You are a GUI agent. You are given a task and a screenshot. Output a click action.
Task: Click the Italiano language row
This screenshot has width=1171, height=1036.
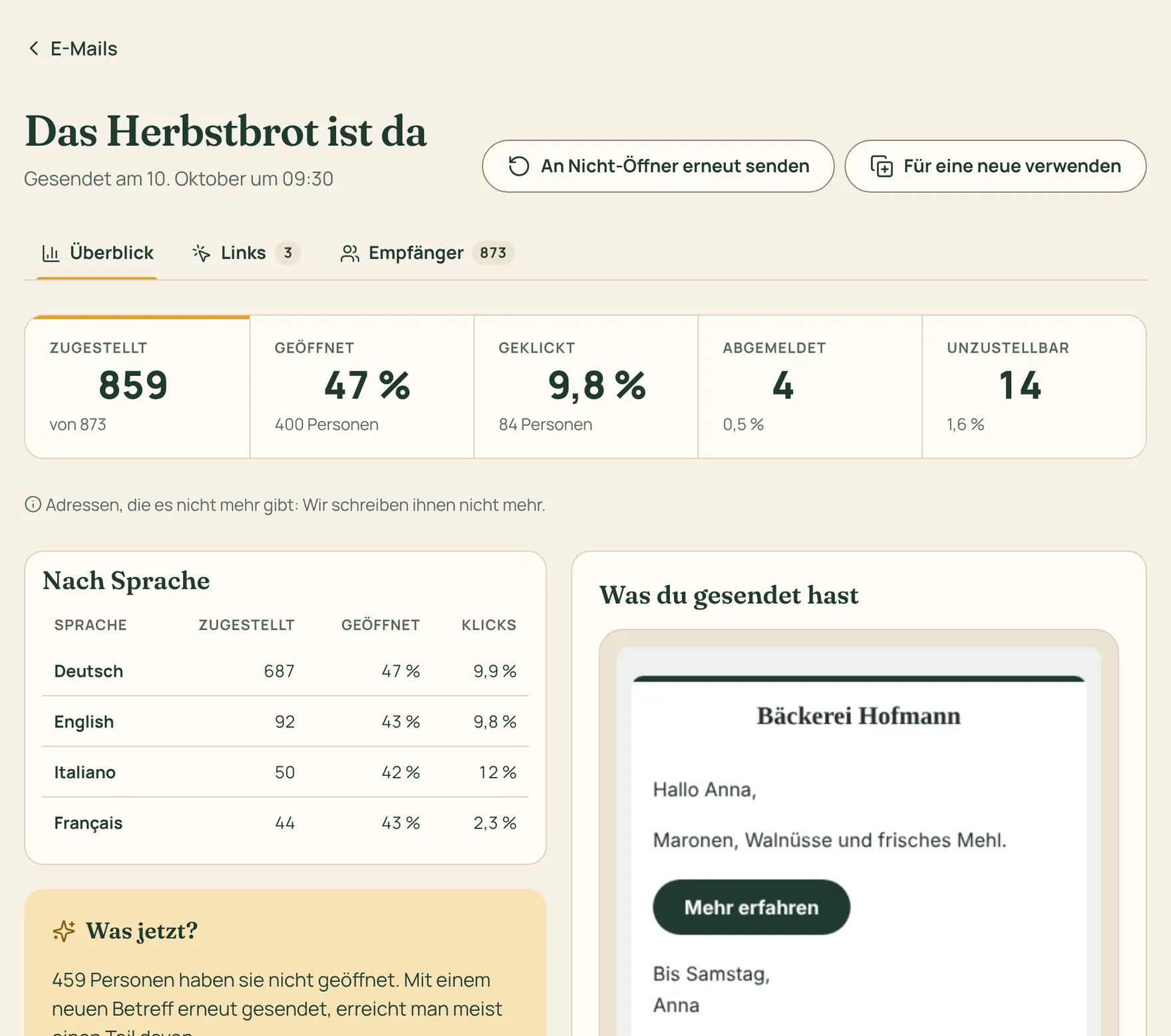click(285, 772)
